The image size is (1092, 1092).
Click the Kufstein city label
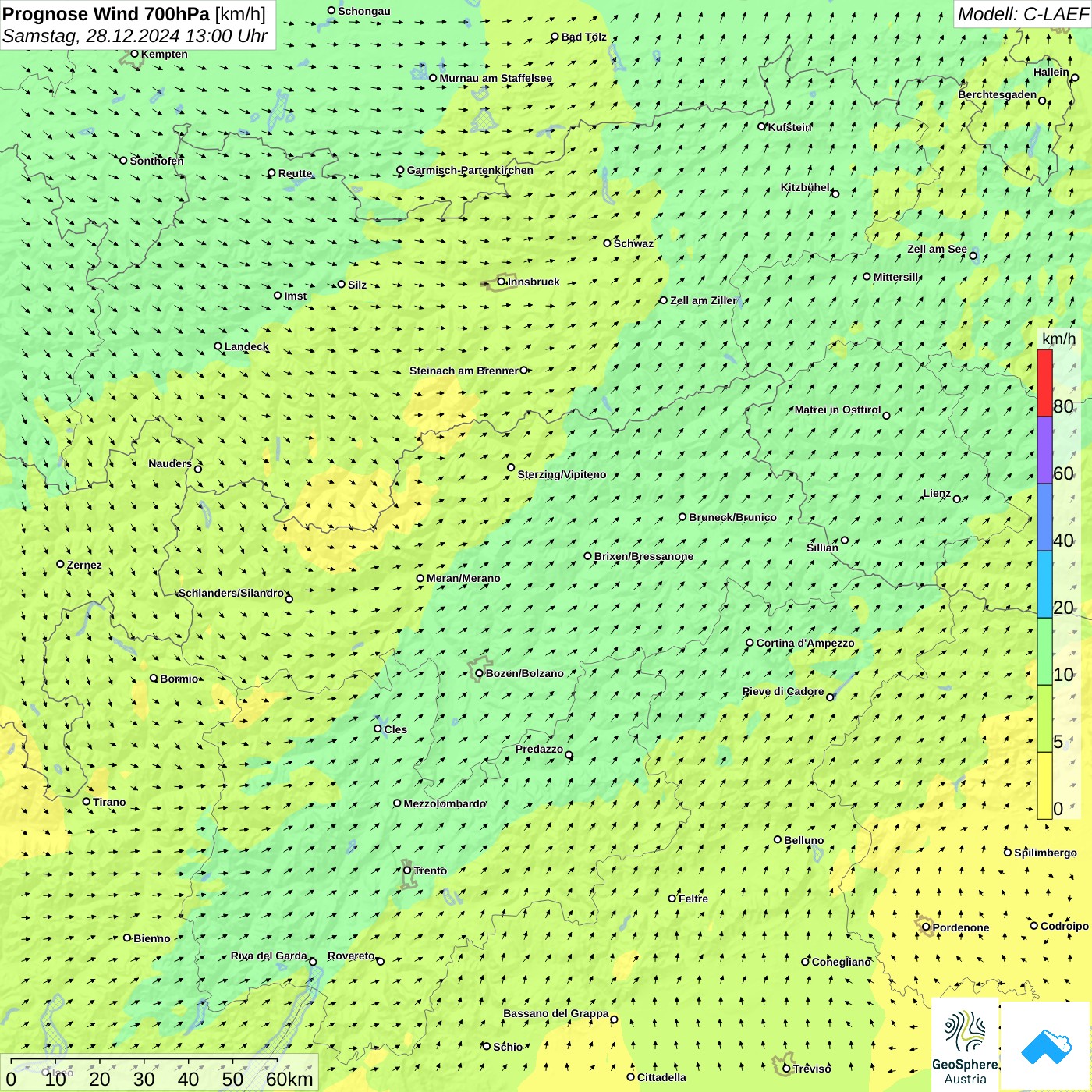[x=790, y=127]
